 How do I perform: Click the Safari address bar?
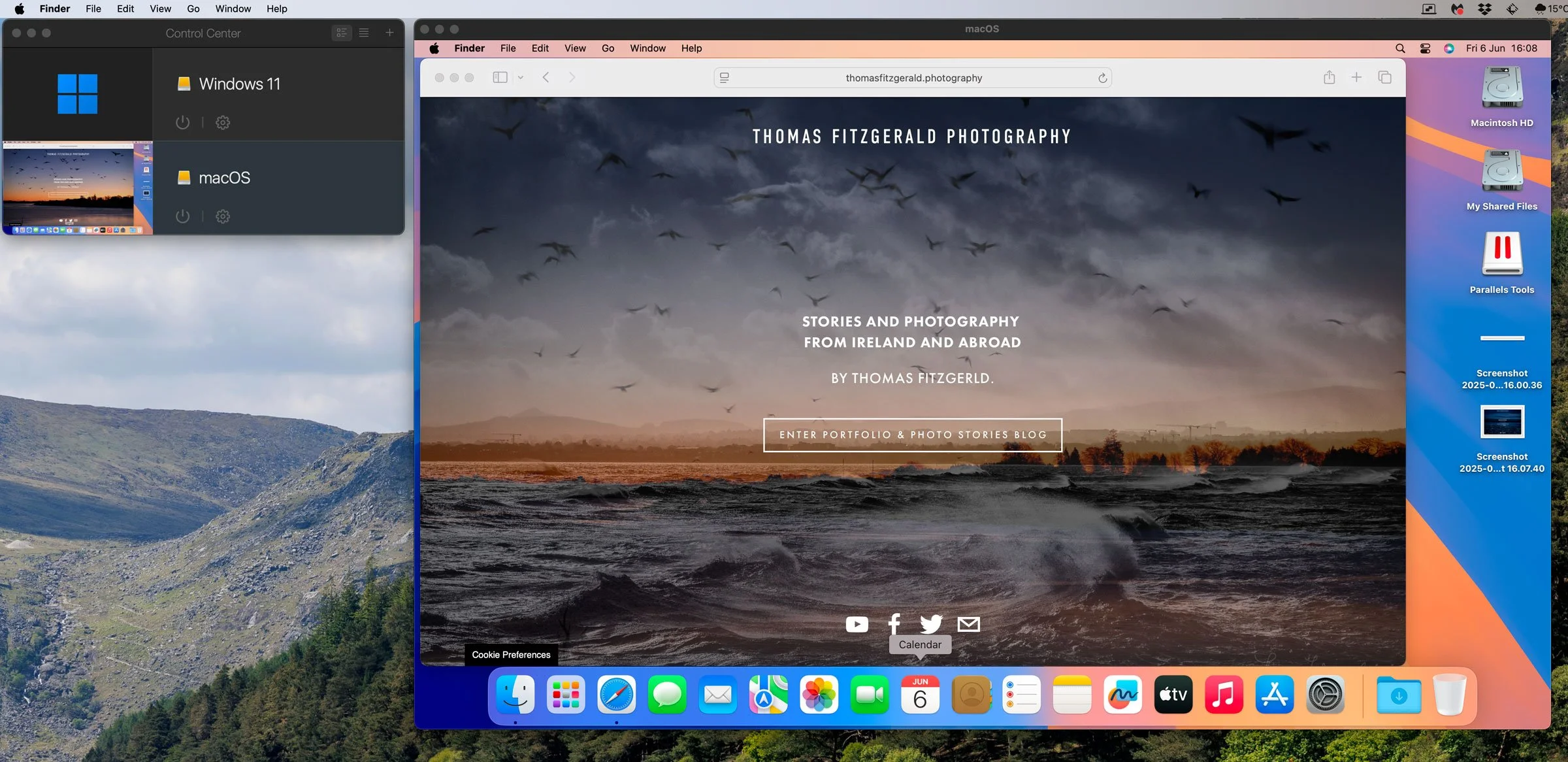[913, 78]
